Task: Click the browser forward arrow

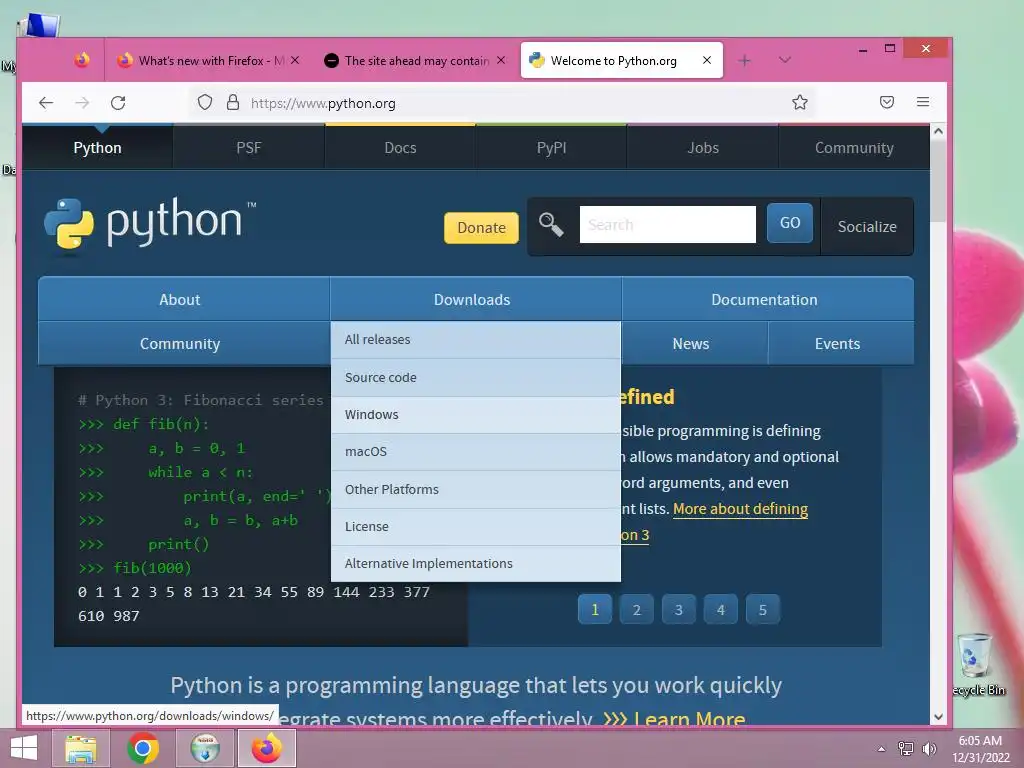Action: (82, 103)
